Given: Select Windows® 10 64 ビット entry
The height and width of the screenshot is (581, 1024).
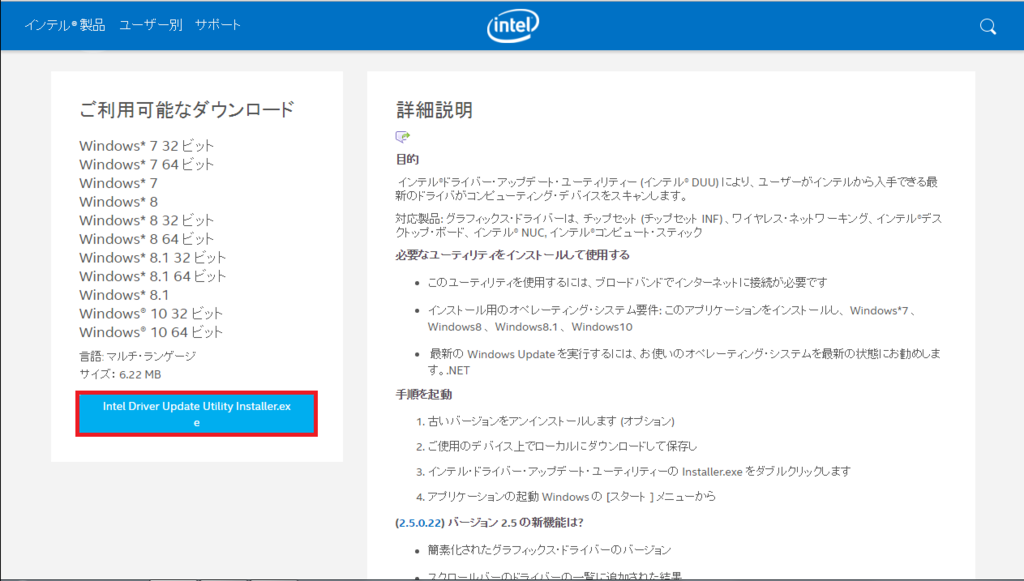Looking at the screenshot, I should click(x=151, y=332).
